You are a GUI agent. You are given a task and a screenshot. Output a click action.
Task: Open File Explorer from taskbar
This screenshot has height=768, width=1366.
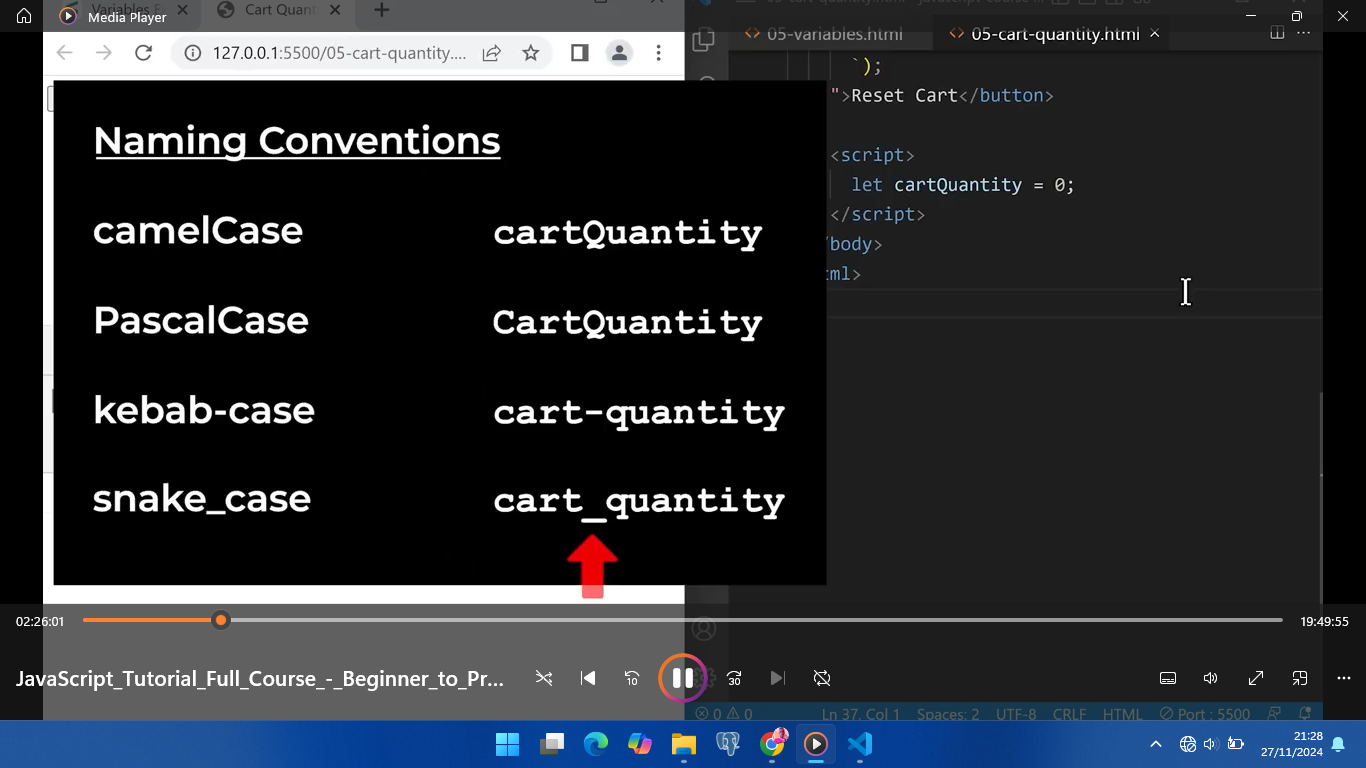point(684,744)
